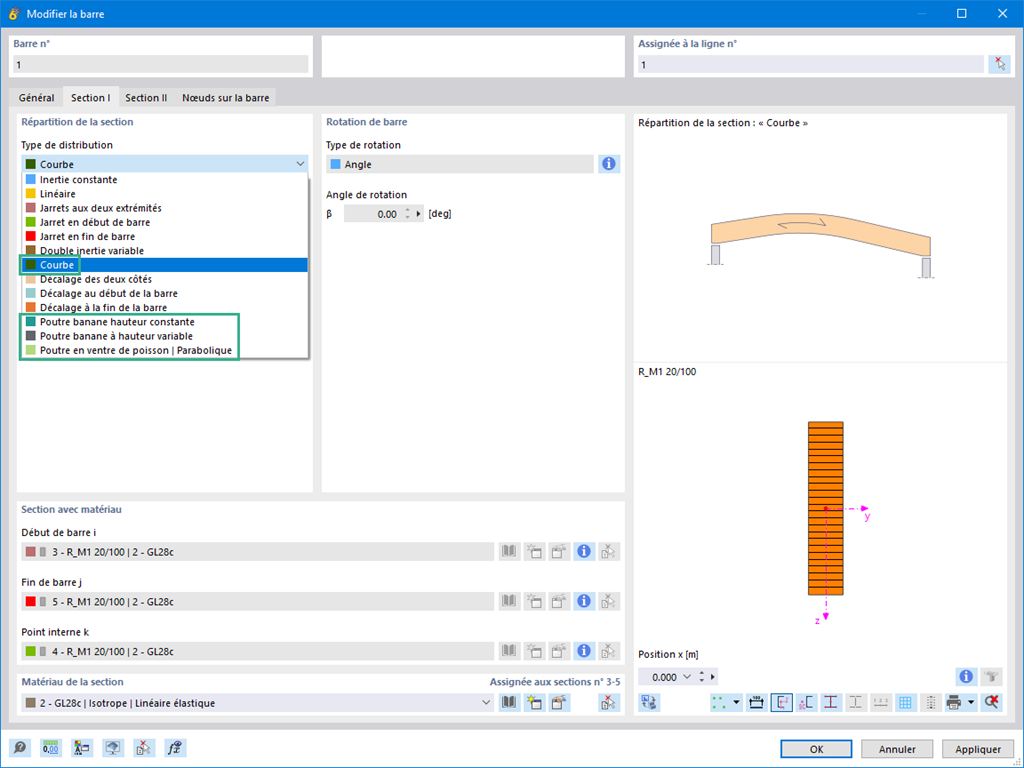Screen dimensions: 1024x768
Task: Confirm with the OK button
Action: 816,749
